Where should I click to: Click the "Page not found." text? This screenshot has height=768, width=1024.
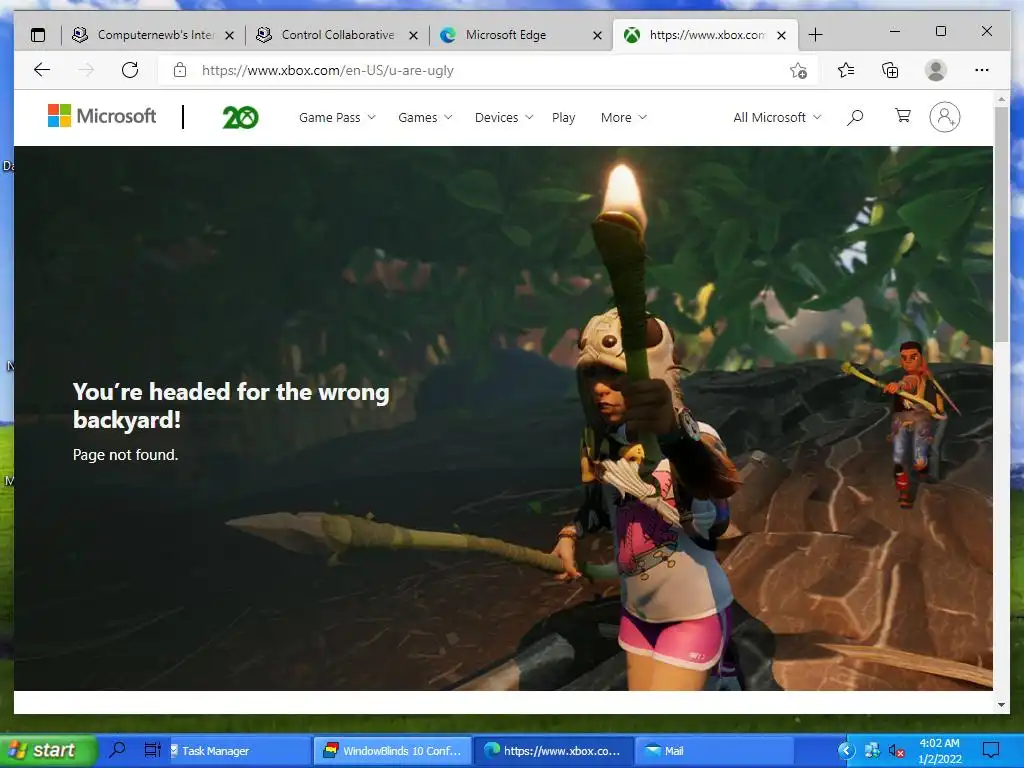[125, 455]
